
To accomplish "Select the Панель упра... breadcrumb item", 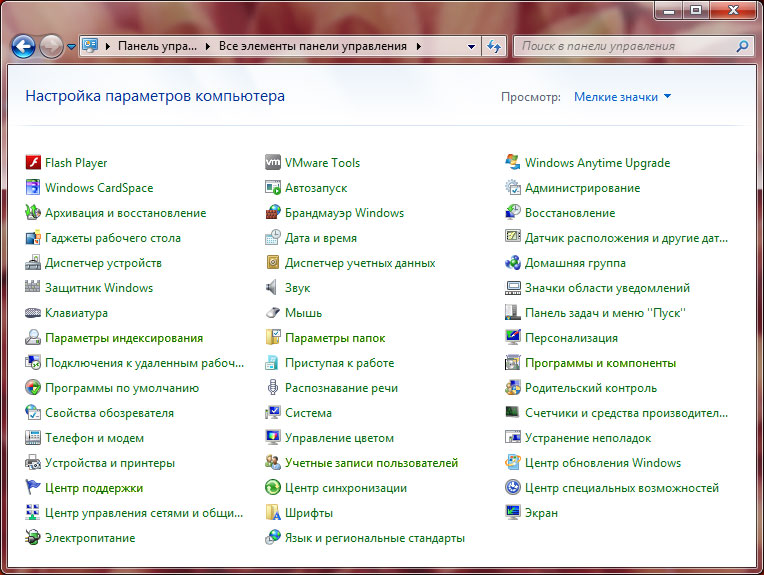I will (x=157, y=46).
